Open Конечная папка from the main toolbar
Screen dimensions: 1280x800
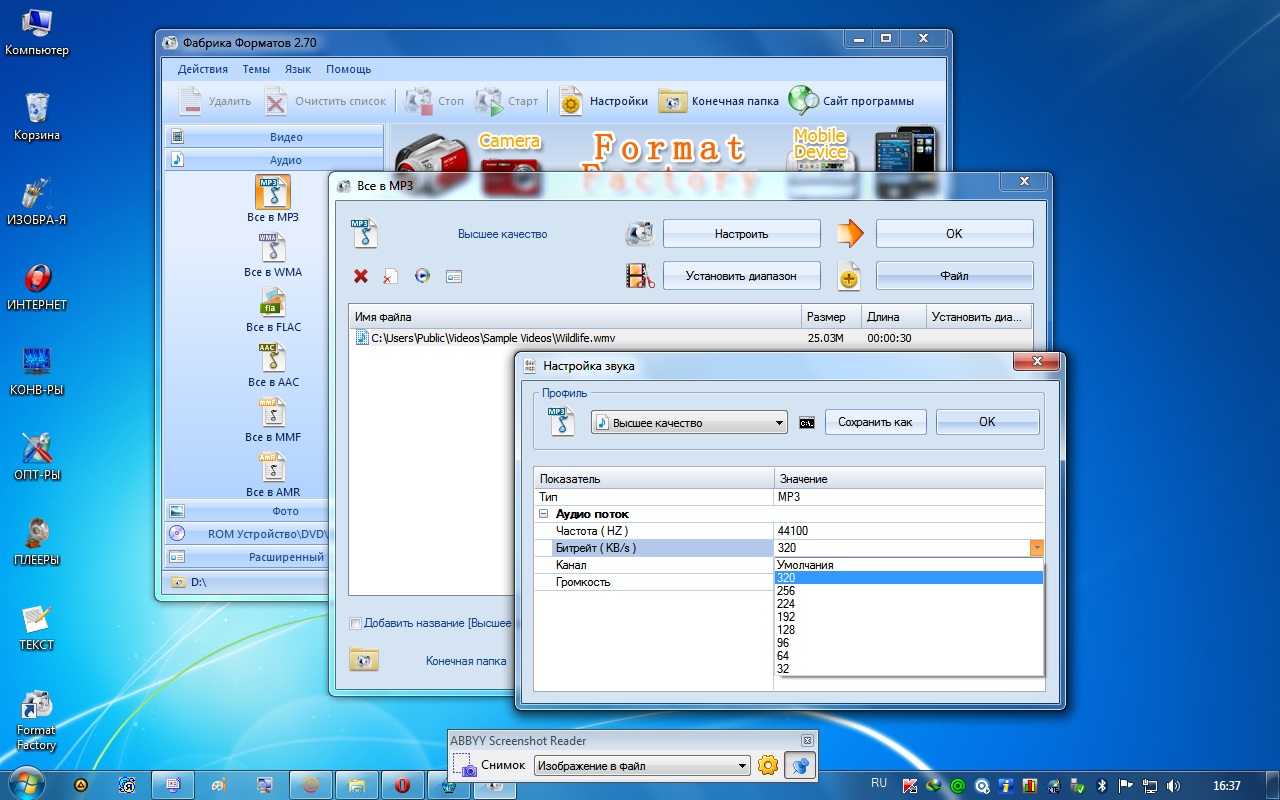pos(719,101)
